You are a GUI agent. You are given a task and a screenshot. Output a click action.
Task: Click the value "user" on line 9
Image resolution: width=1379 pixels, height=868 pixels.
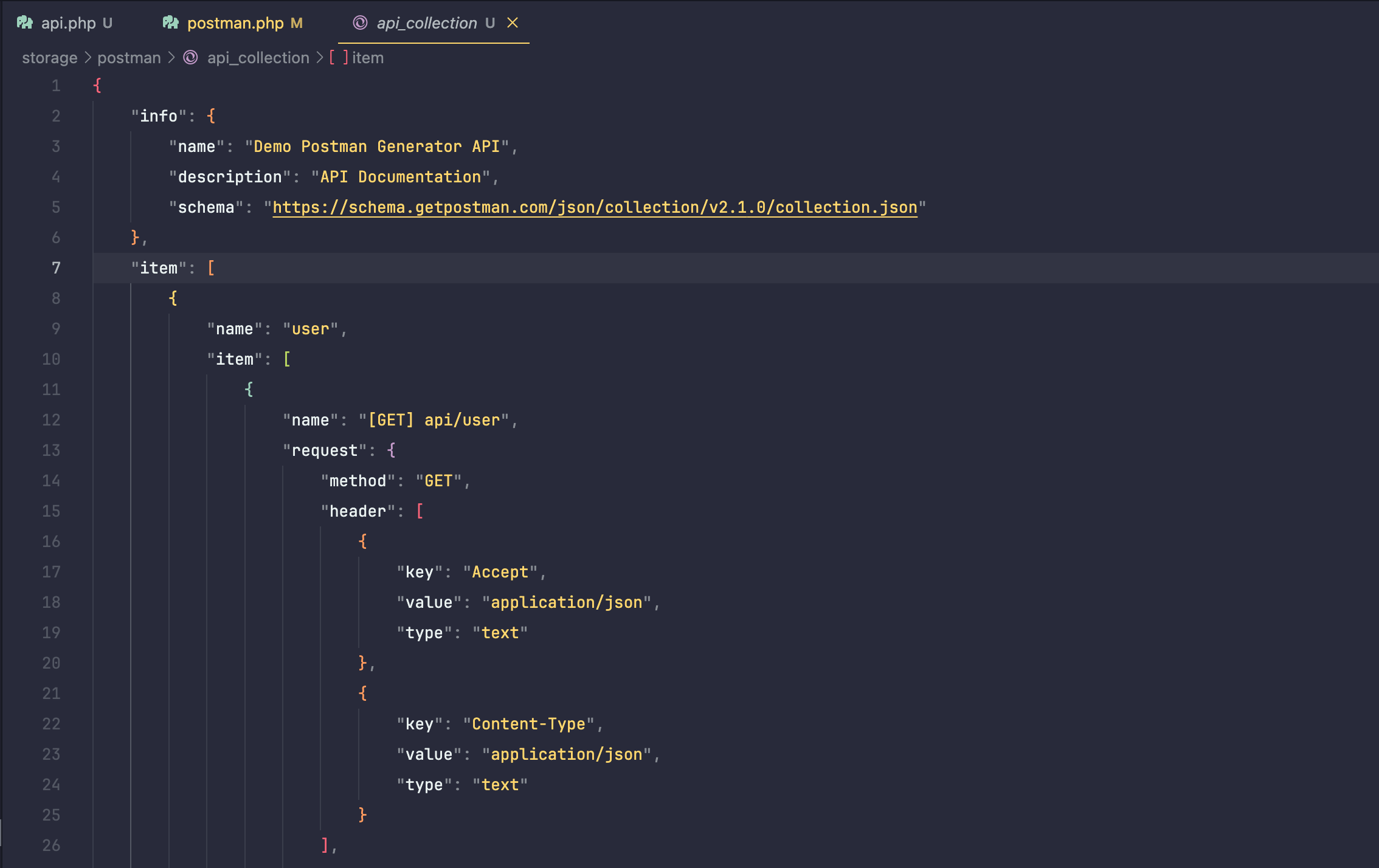click(x=310, y=329)
